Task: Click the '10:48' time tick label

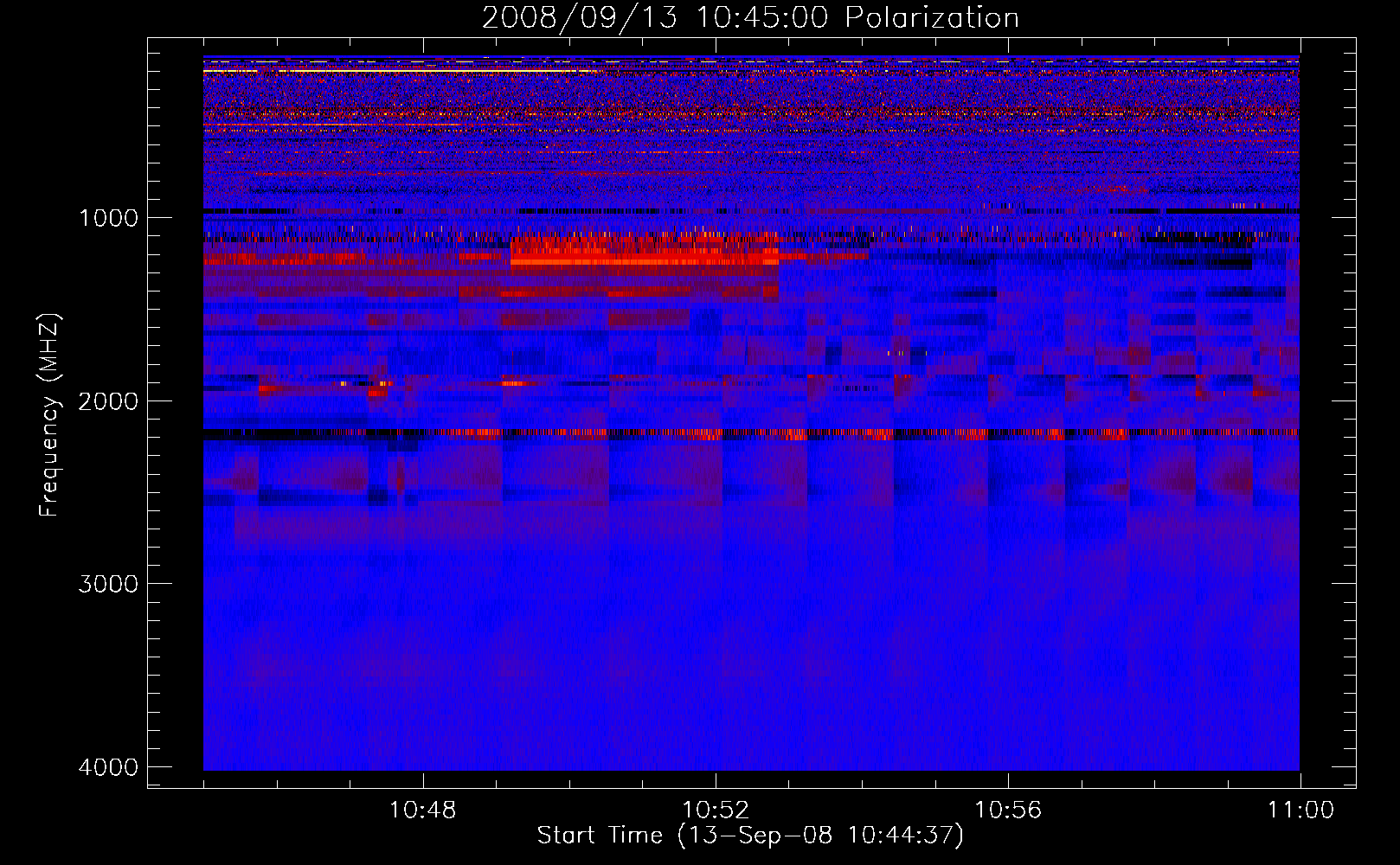Action: [422, 811]
